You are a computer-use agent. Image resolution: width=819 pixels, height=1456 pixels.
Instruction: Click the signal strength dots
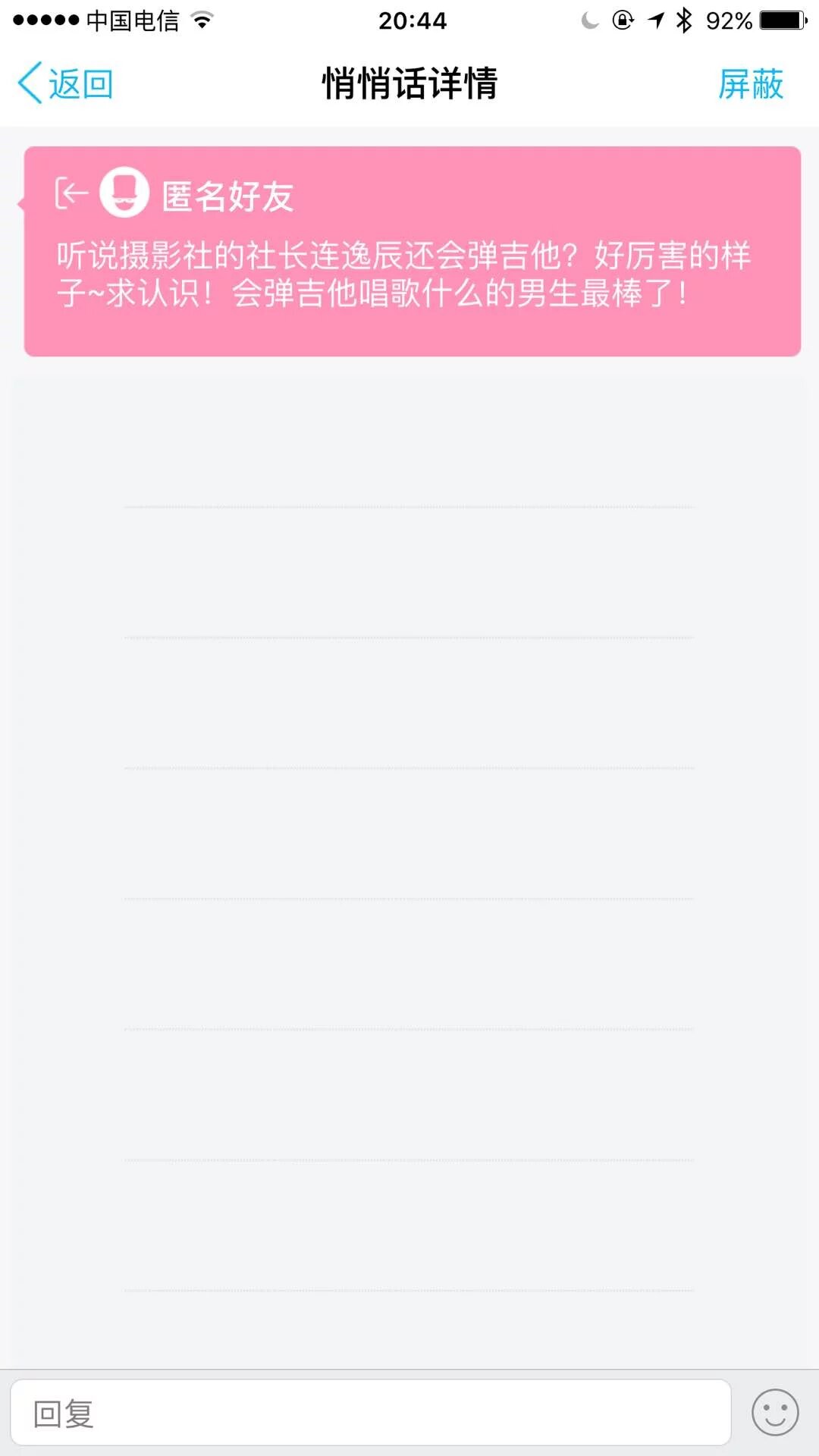click(45, 20)
